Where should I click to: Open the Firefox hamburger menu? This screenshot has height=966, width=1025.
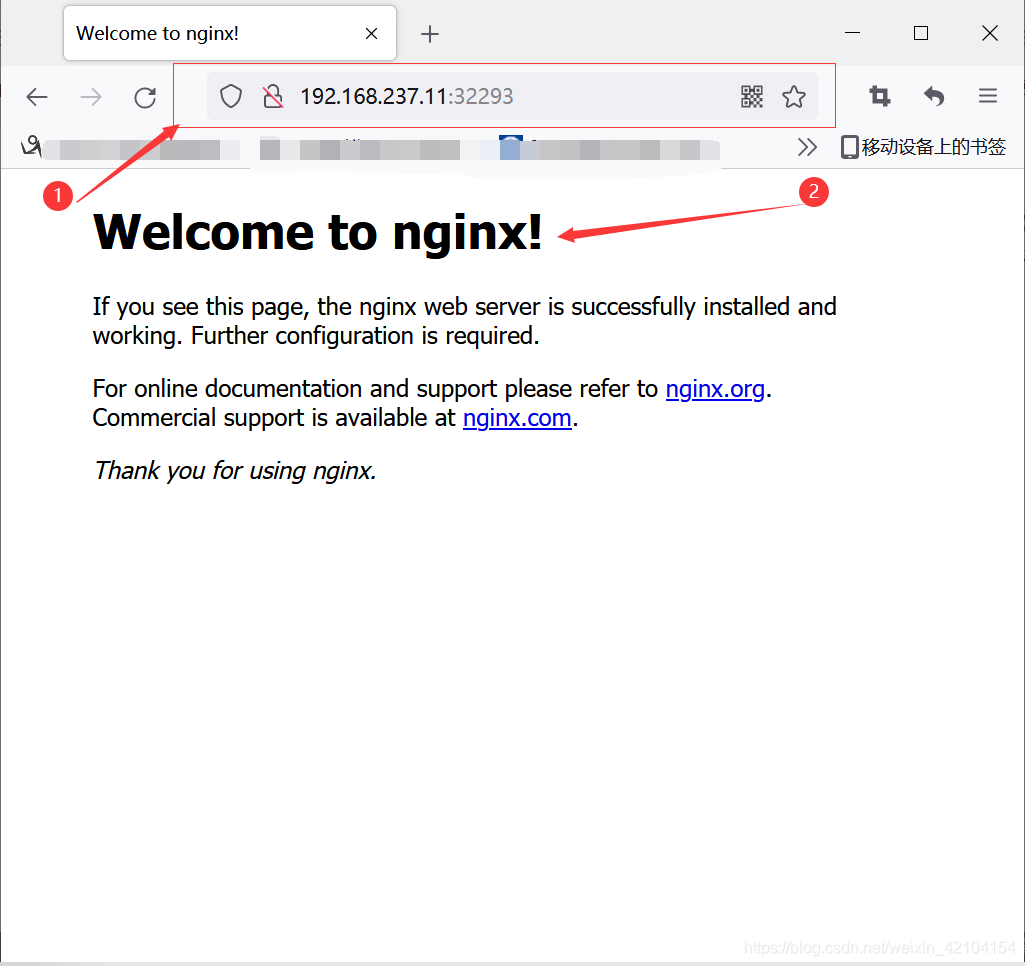(988, 97)
